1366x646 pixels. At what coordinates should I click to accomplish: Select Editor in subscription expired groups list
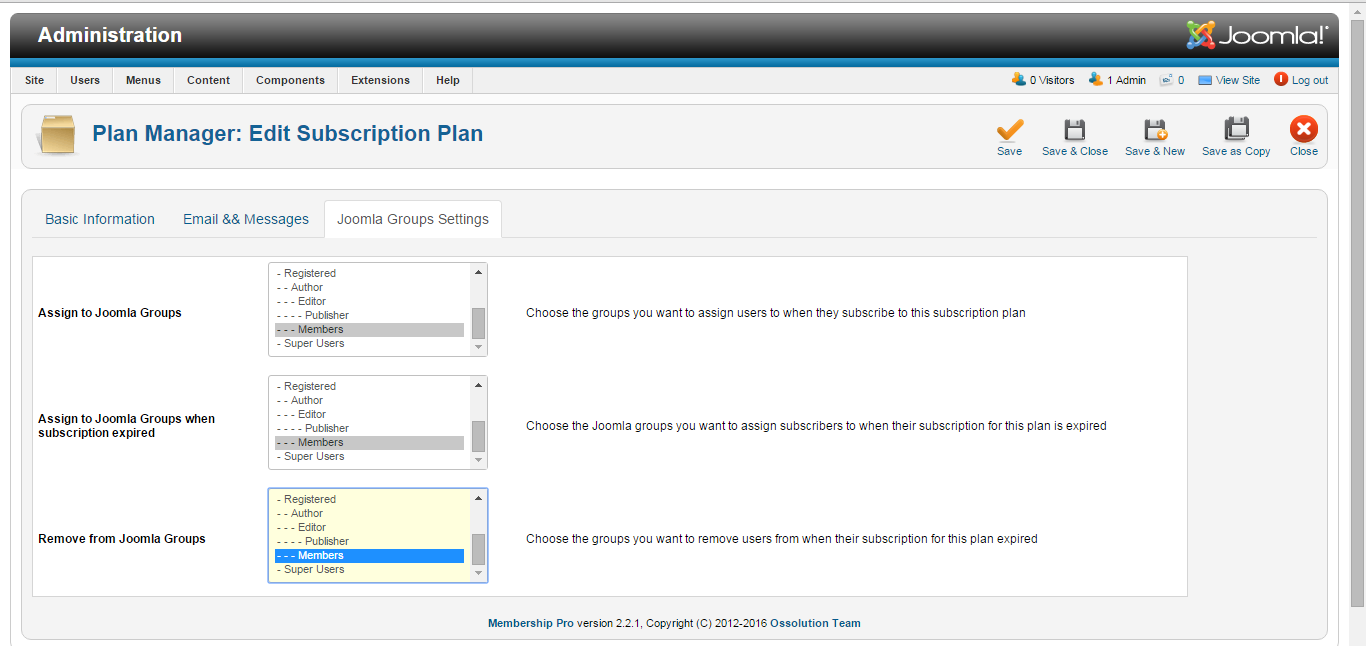coord(370,414)
